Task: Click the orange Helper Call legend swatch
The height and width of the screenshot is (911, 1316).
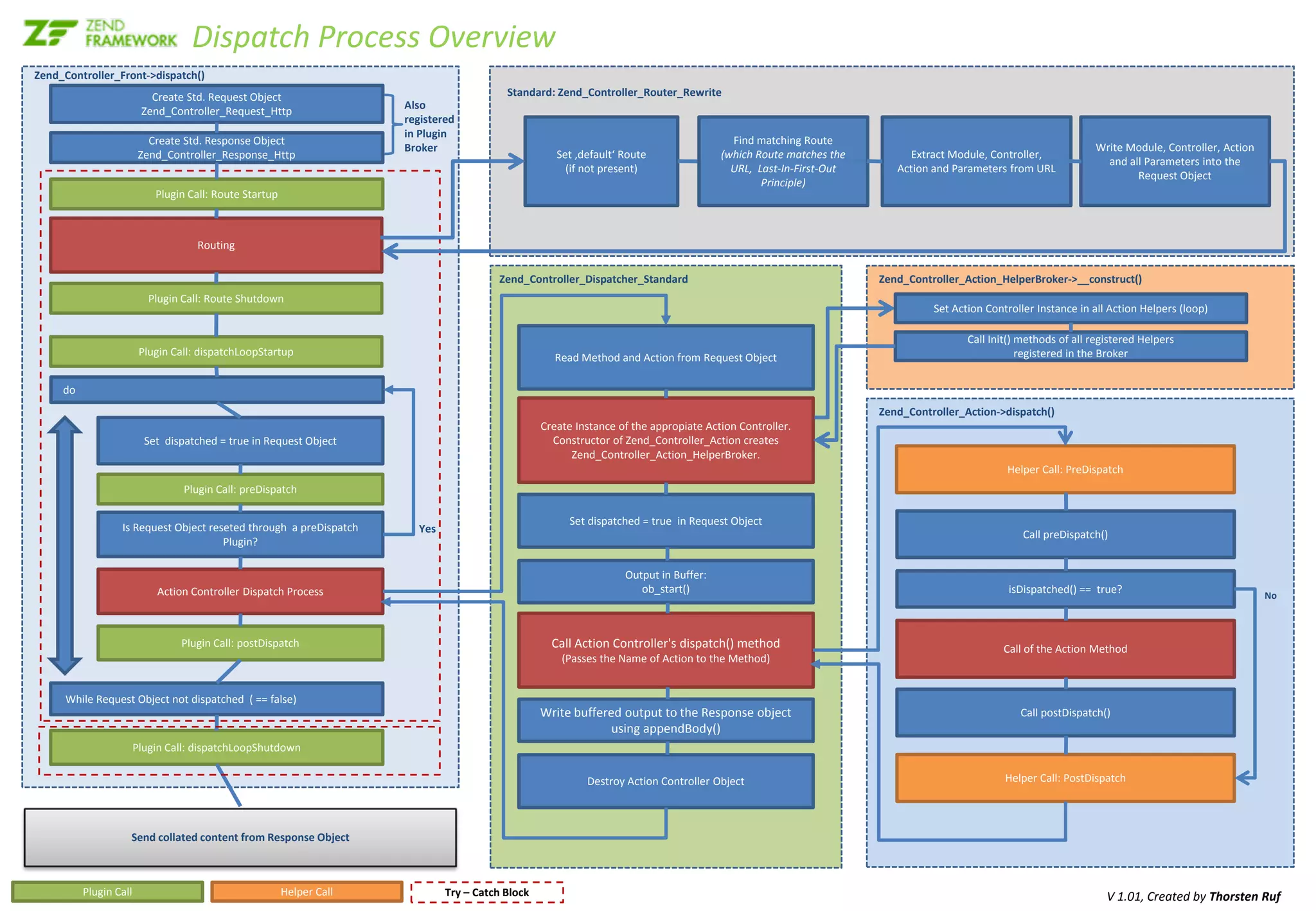Action: coord(307,892)
